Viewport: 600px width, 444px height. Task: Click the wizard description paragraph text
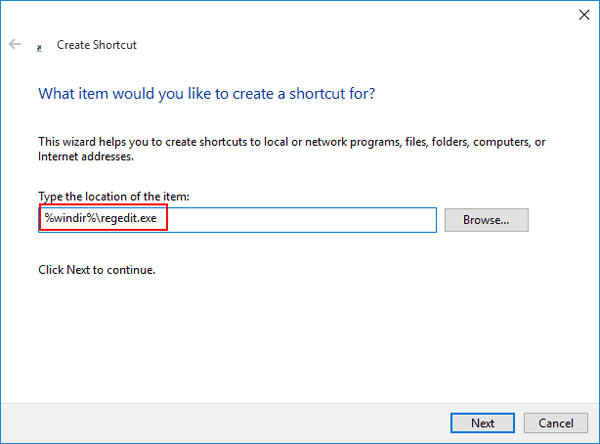point(290,143)
